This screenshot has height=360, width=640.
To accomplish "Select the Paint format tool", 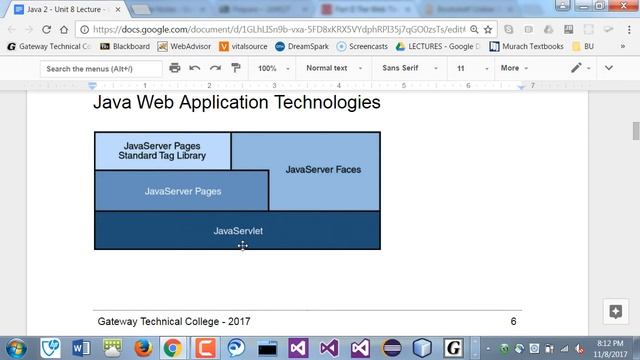I will click(x=236, y=68).
